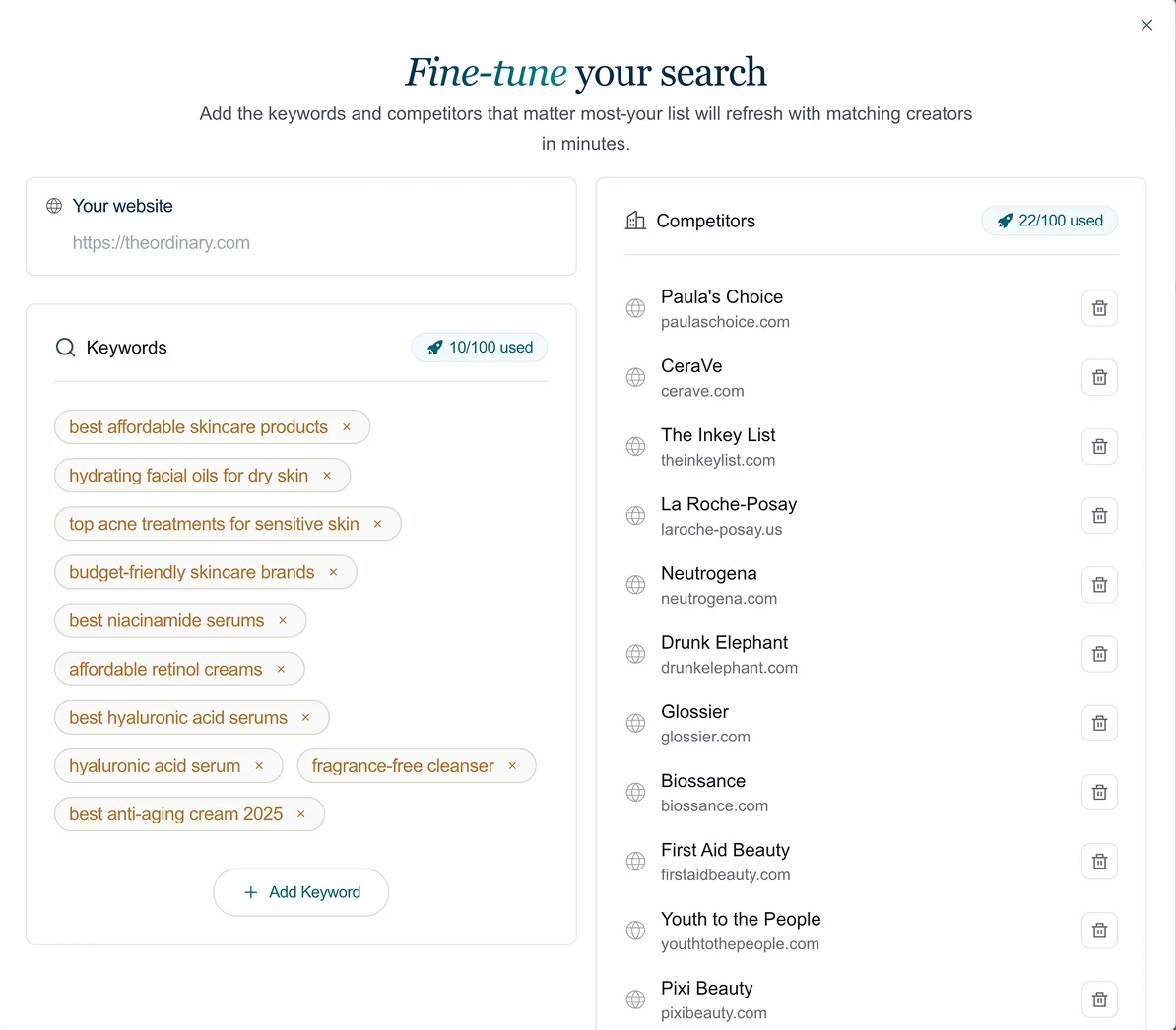Edit the website URL field theordinary.com

pos(162,243)
